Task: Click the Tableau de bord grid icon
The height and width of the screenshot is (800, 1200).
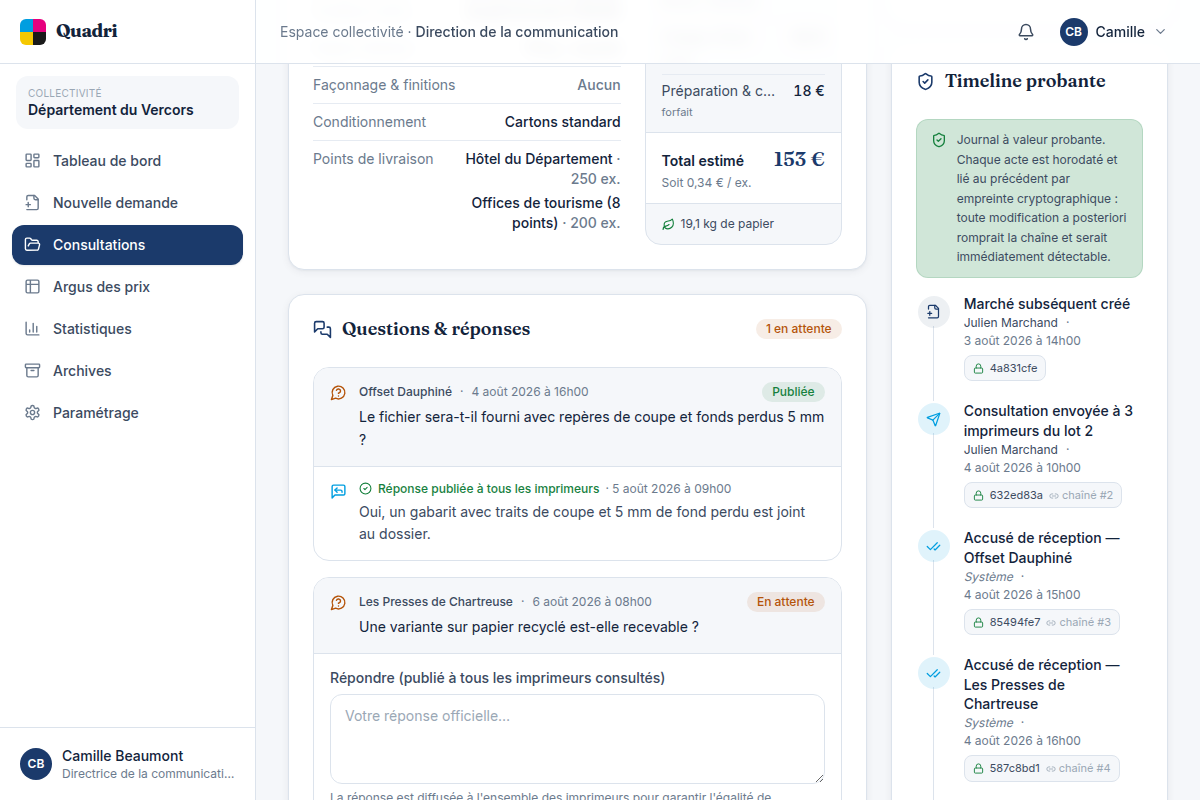Action: (33, 161)
